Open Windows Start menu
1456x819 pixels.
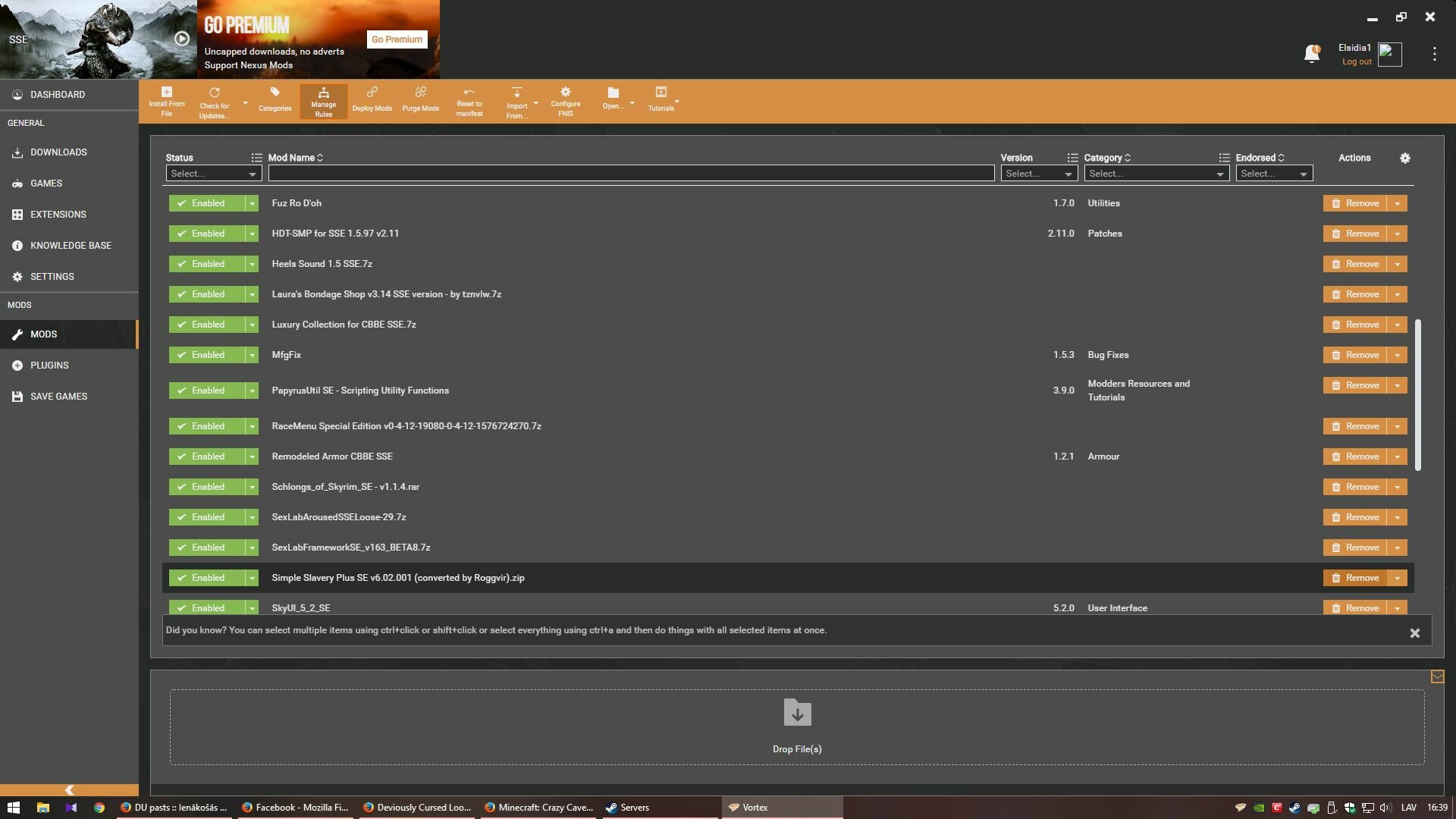(14, 808)
